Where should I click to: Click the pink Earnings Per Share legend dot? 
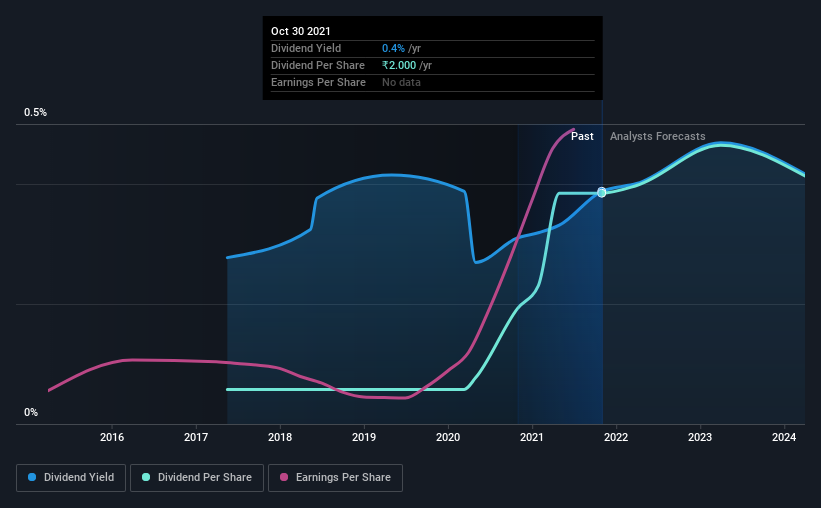pyautogui.click(x=284, y=477)
